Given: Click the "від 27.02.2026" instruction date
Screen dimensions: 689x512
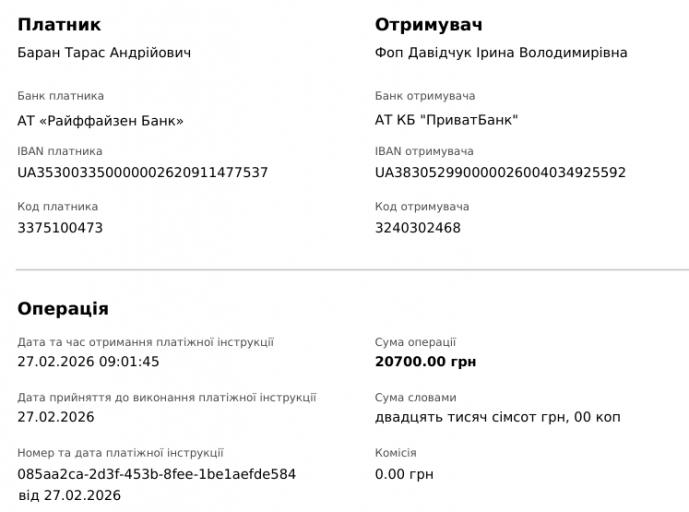Looking at the screenshot, I should [x=69, y=495].
